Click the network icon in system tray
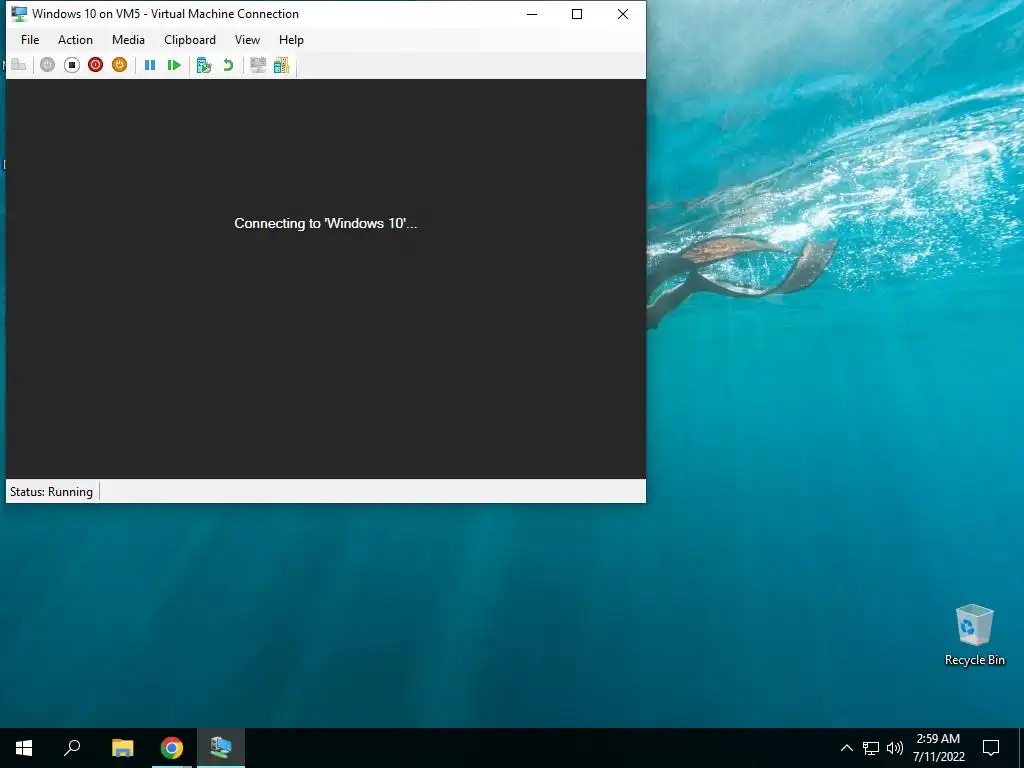The image size is (1024, 768). click(871, 748)
